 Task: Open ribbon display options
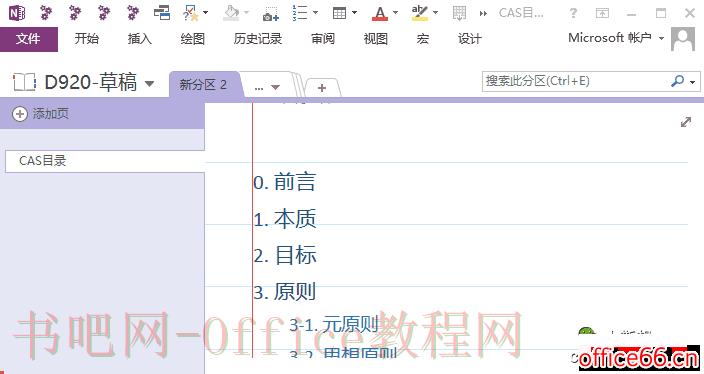pos(602,13)
